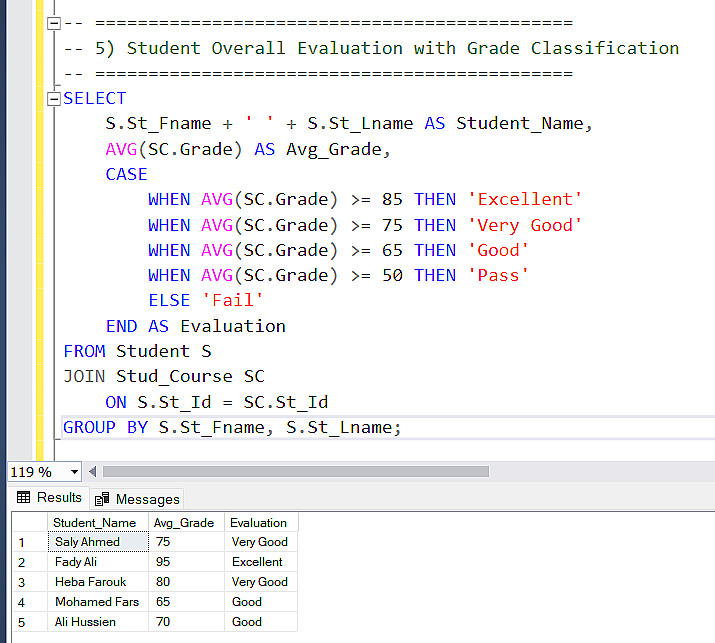Viewport: 715px width, 643px height.
Task: Select the Student_Name column header
Action: 98,523
